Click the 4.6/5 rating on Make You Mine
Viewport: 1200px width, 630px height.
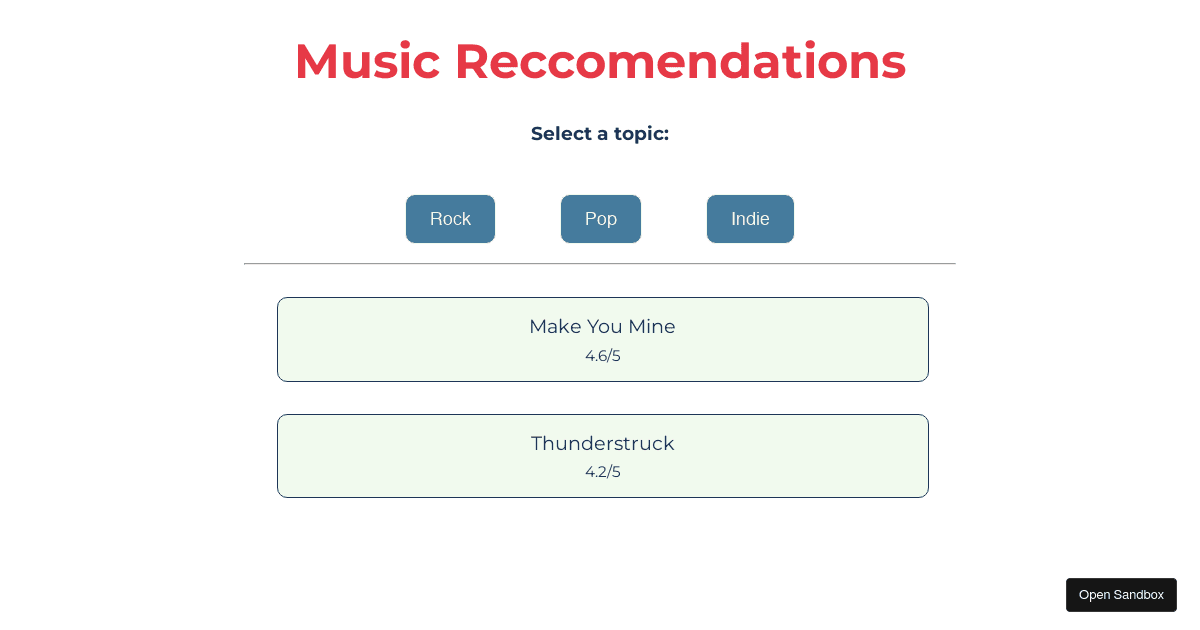[x=602, y=355]
